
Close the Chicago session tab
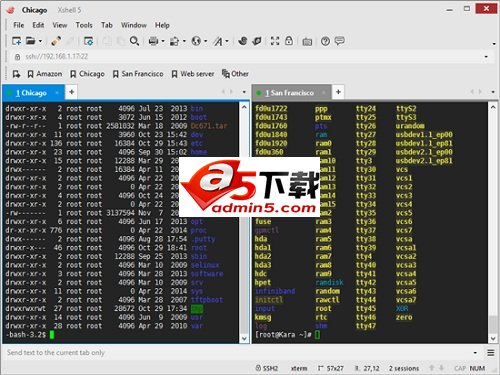click(57, 93)
